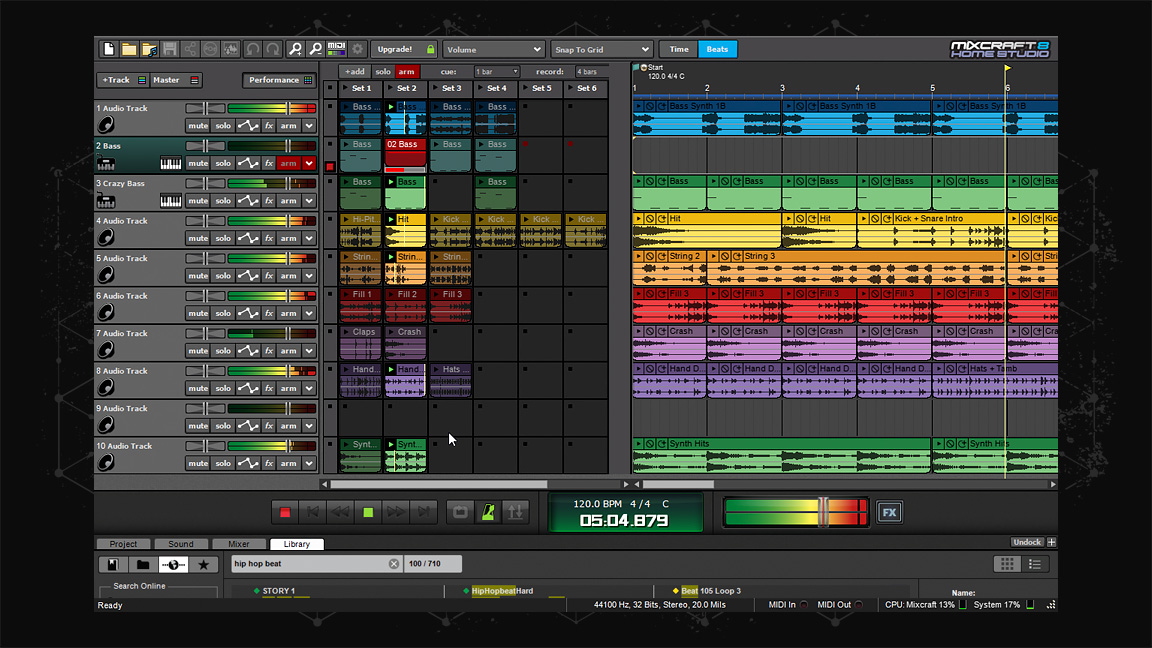Click the Save project icon
The height and width of the screenshot is (648, 1152).
point(168,48)
